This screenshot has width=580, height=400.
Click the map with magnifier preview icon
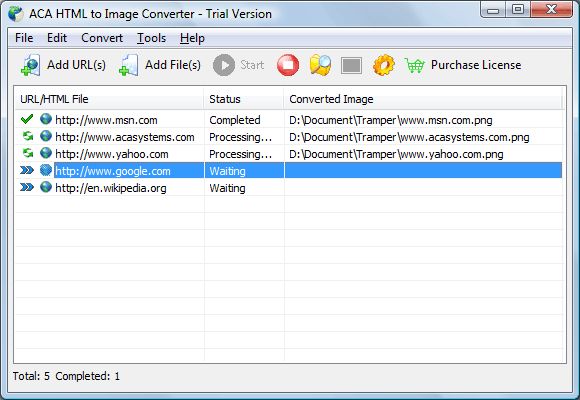[x=320, y=65]
